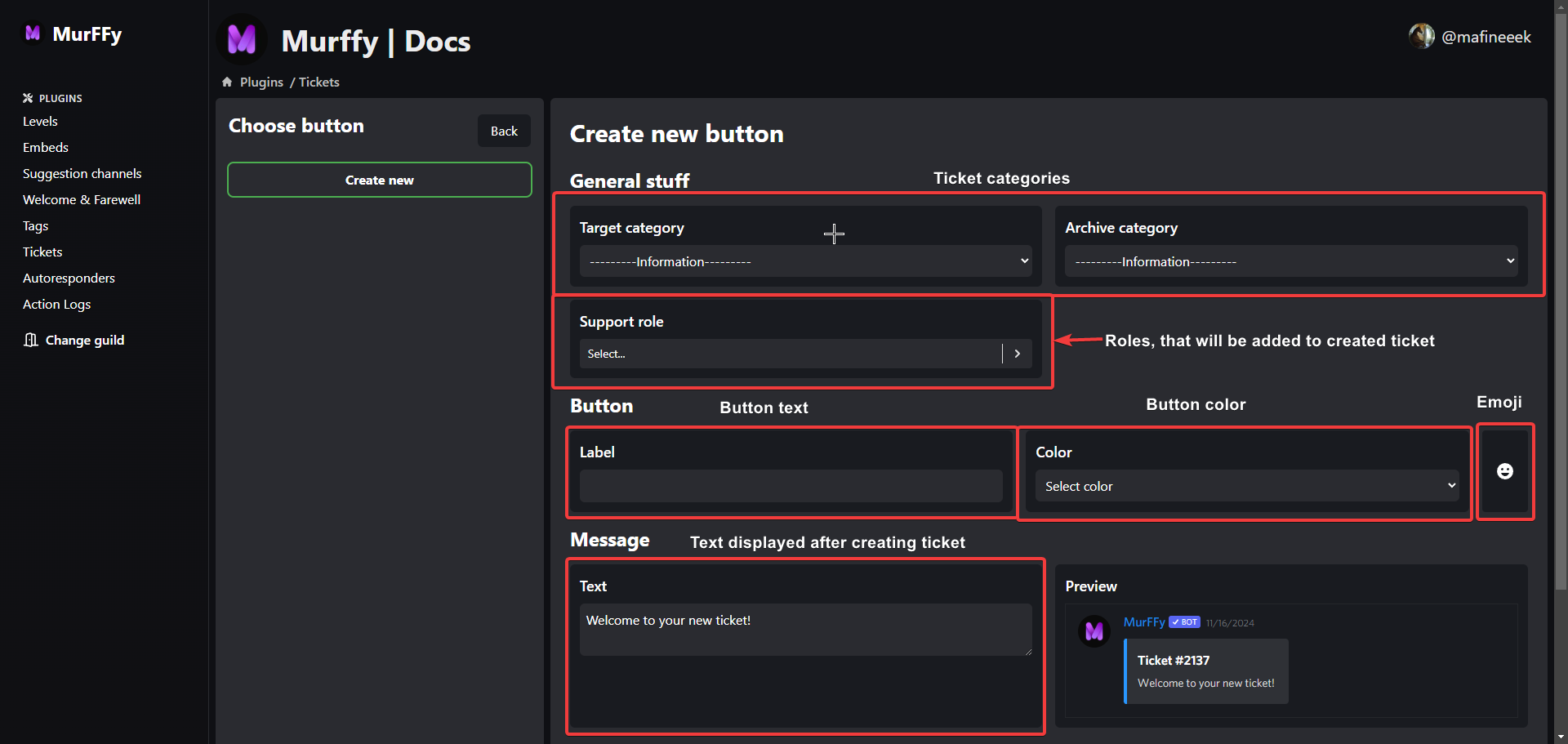
Task: Click the @mafineeek user avatar
Action: click(1422, 36)
